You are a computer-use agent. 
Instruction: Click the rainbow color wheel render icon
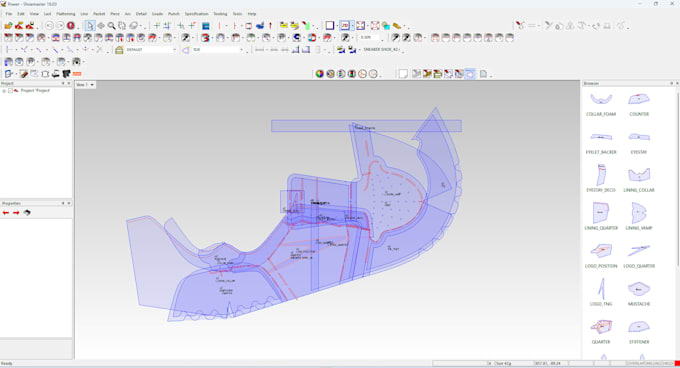click(320, 74)
